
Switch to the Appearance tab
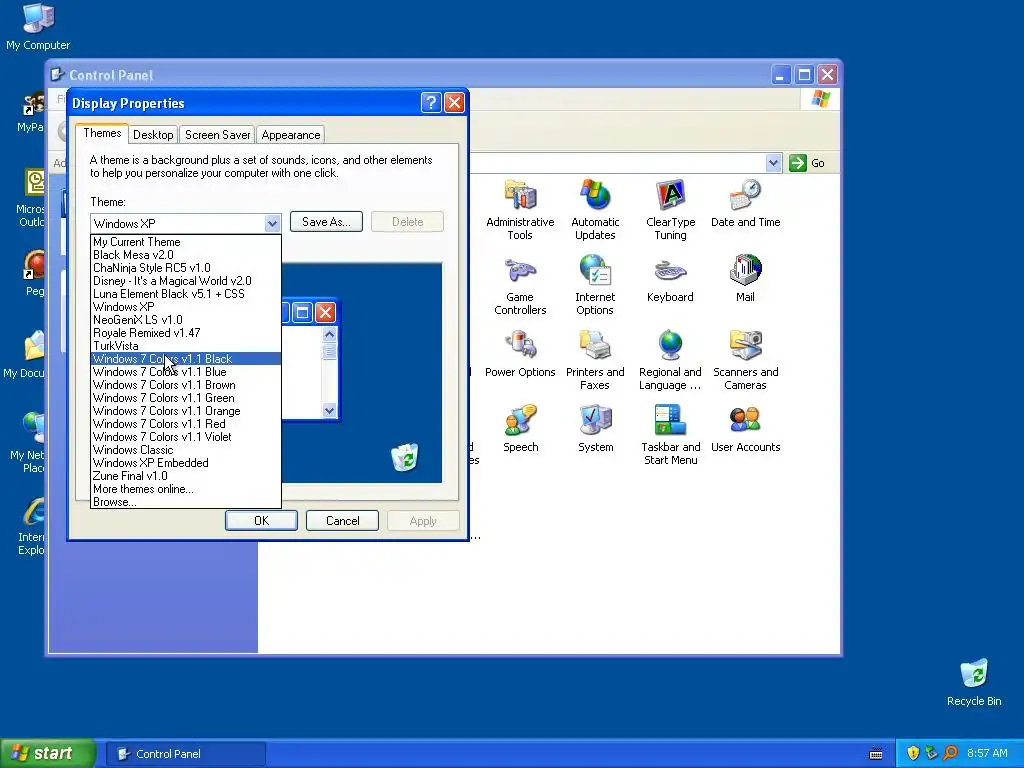[x=291, y=135]
